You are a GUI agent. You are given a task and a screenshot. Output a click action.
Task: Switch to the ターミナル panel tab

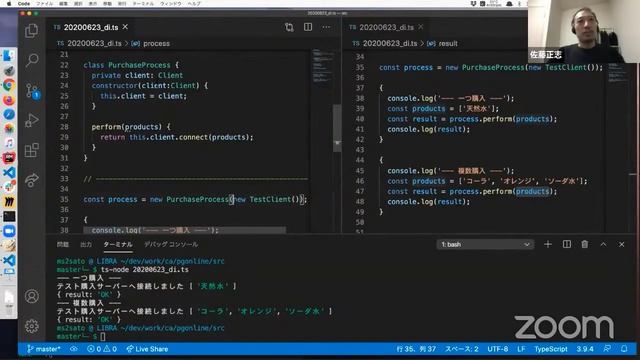[118, 244]
